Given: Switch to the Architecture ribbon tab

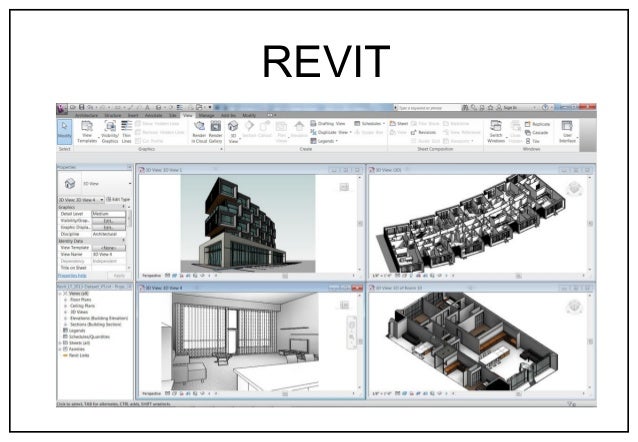Looking at the screenshot, I should tap(86, 116).
